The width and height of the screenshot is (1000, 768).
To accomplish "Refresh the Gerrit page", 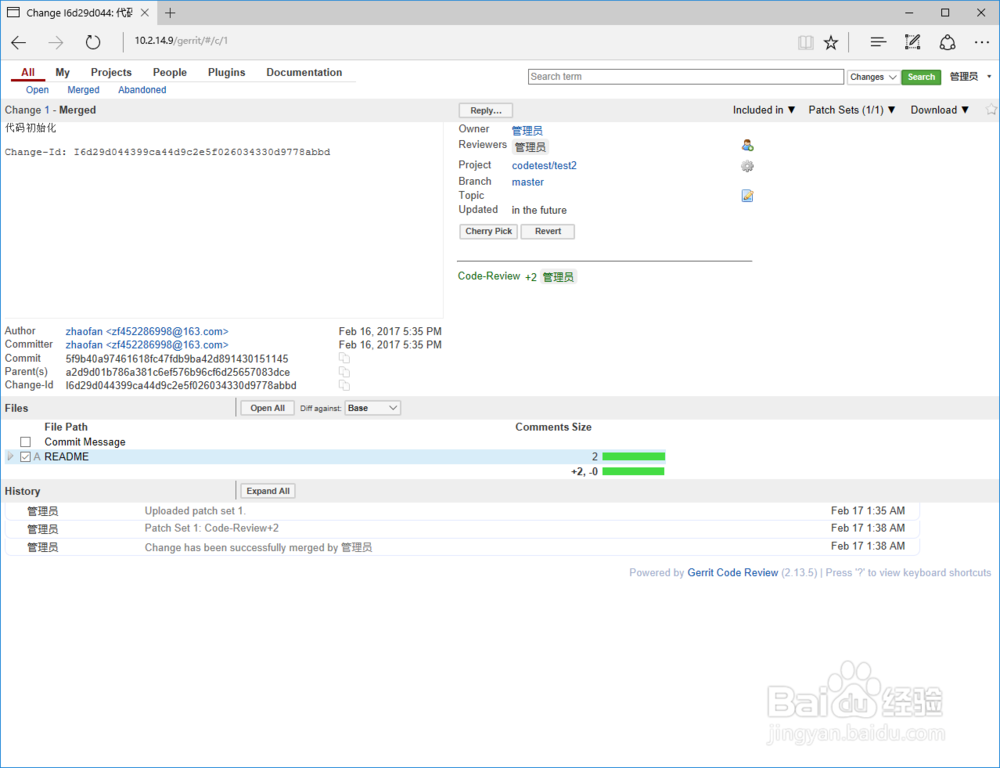I will (x=93, y=43).
